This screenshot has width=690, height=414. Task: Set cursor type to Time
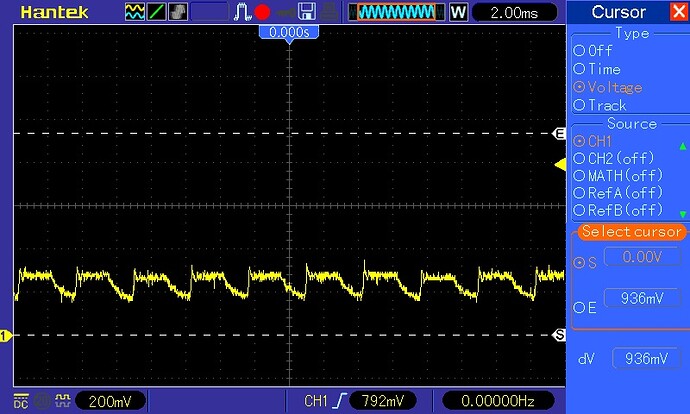(x=597, y=69)
